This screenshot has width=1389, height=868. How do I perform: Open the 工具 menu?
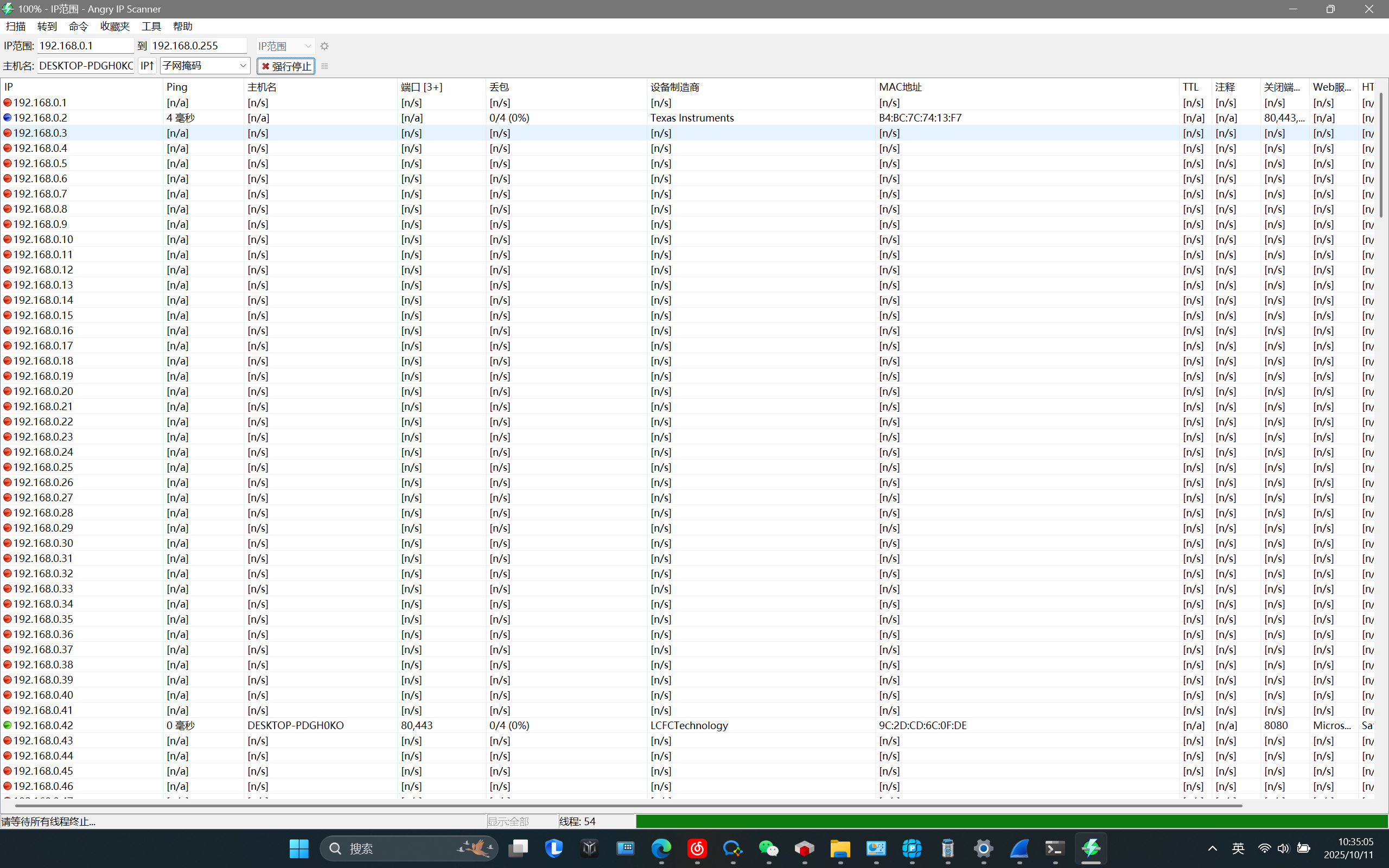(151, 27)
